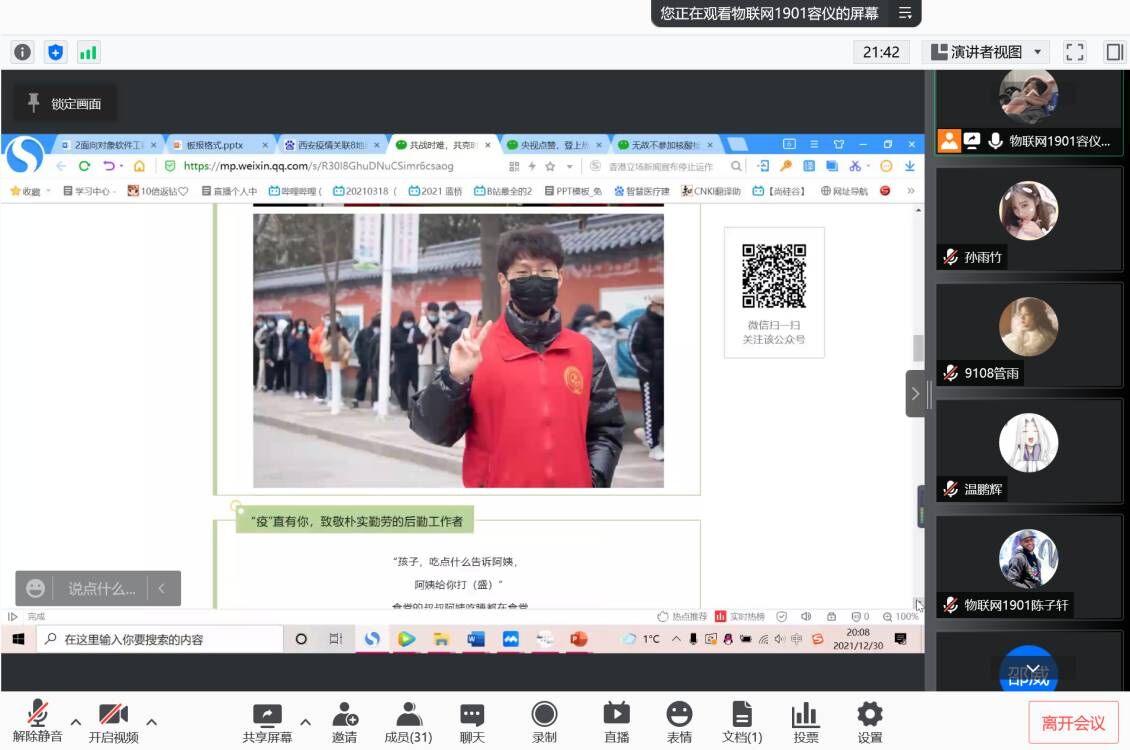The height and width of the screenshot is (750, 1130).
Task: Open the meeting info icon
Action: [x=22, y=52]
